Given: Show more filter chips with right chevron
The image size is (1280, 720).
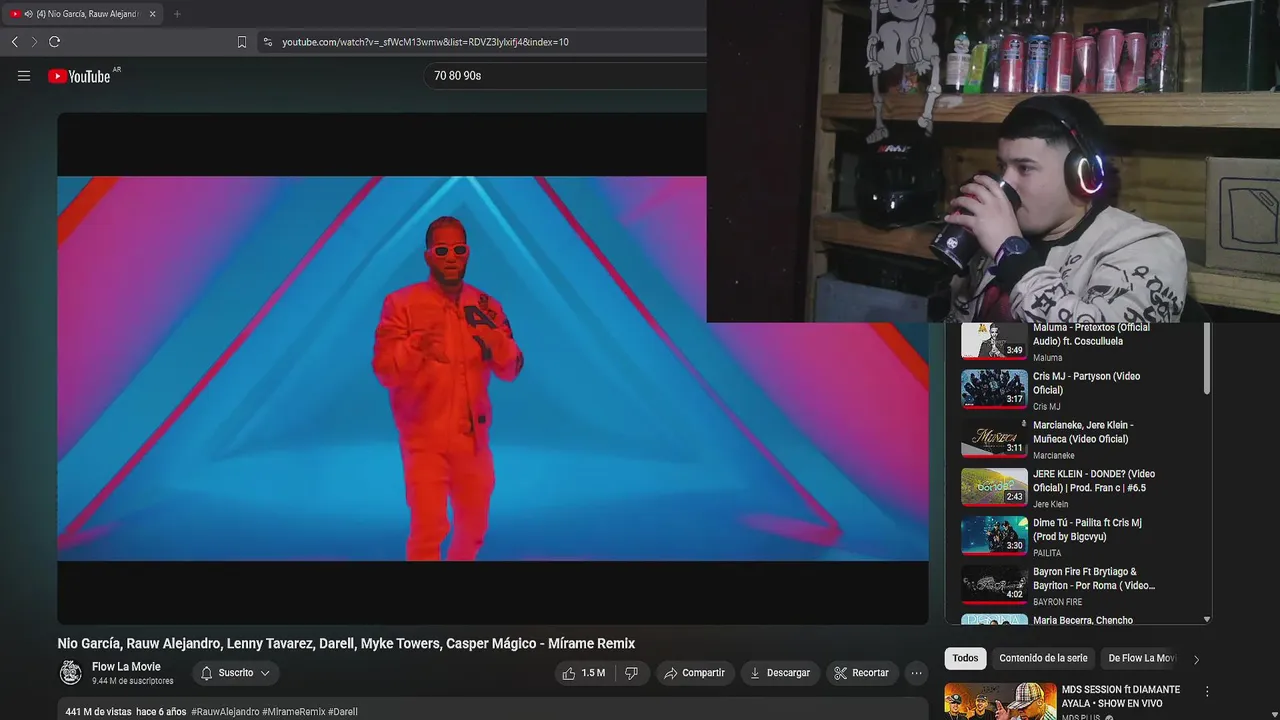Looking at the screenshot, I should 1196,659.
